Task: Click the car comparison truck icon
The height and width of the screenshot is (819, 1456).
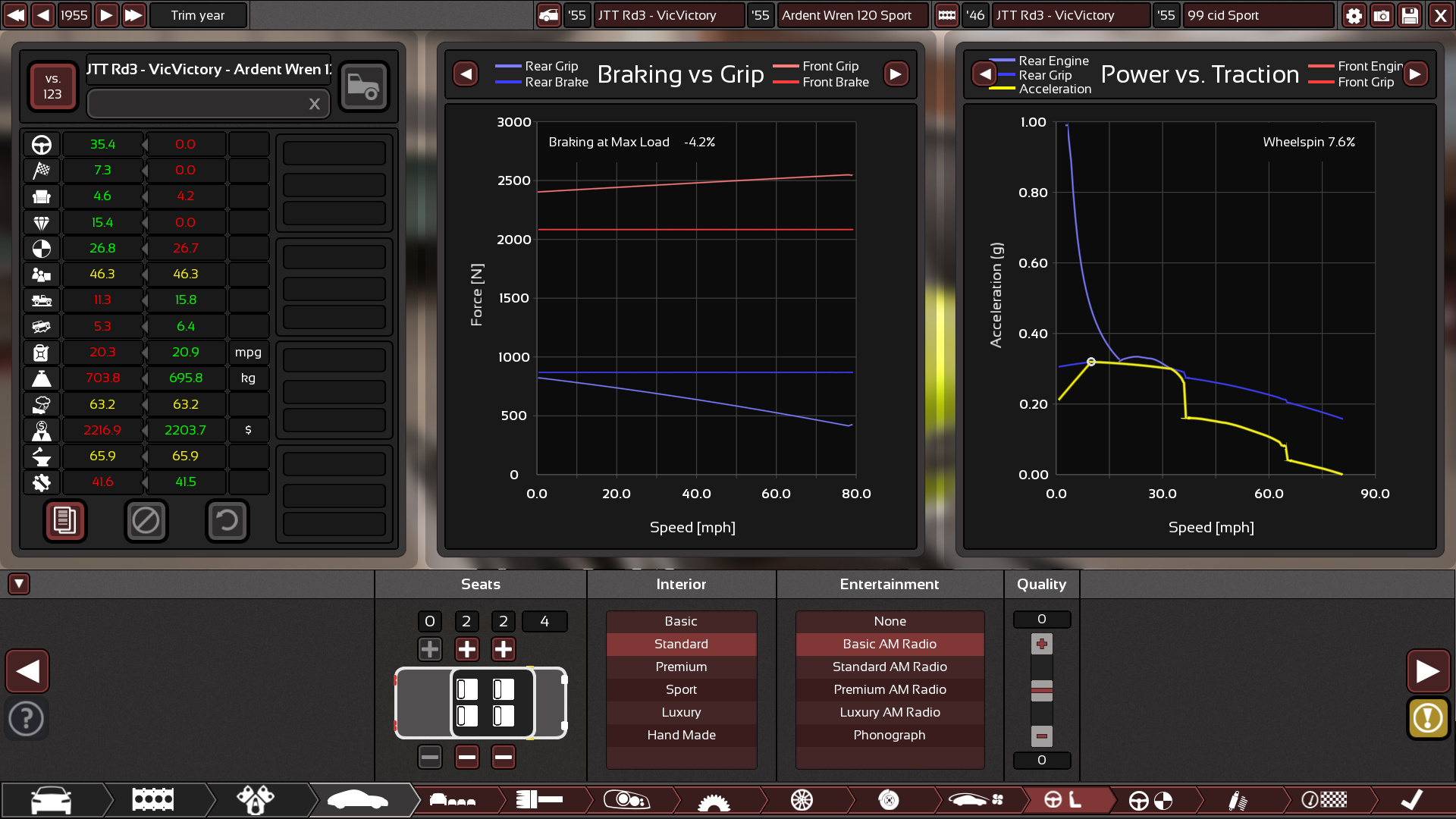Action: coord(363,86)
